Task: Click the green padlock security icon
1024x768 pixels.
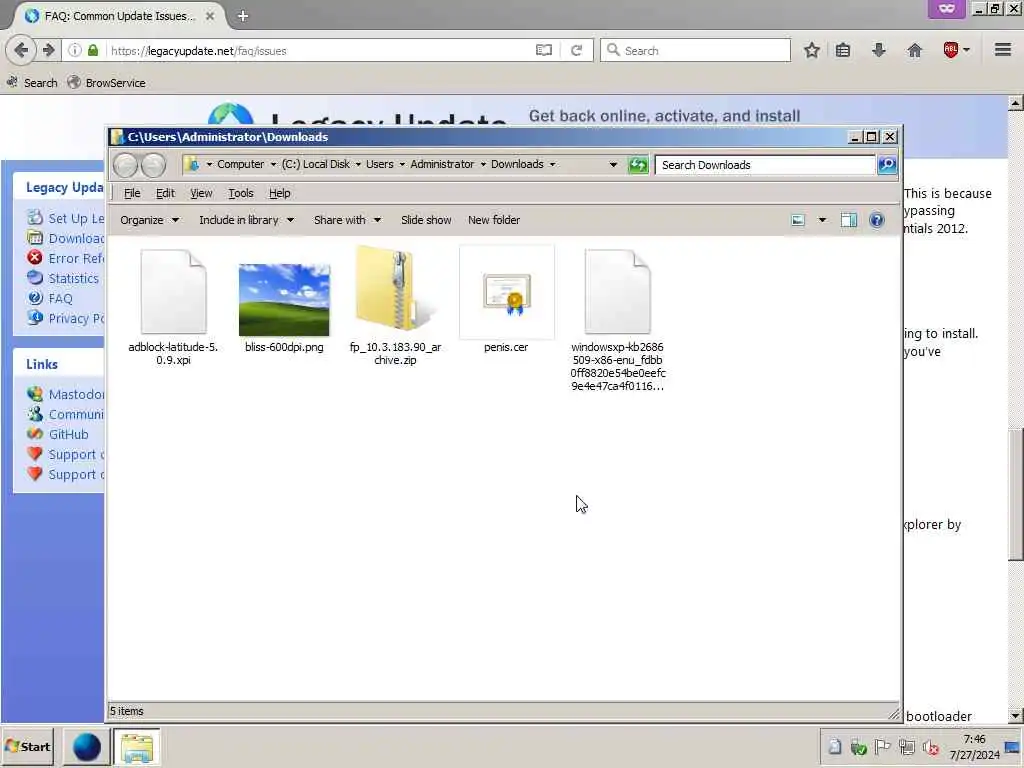Action: (x=93, y=50)
